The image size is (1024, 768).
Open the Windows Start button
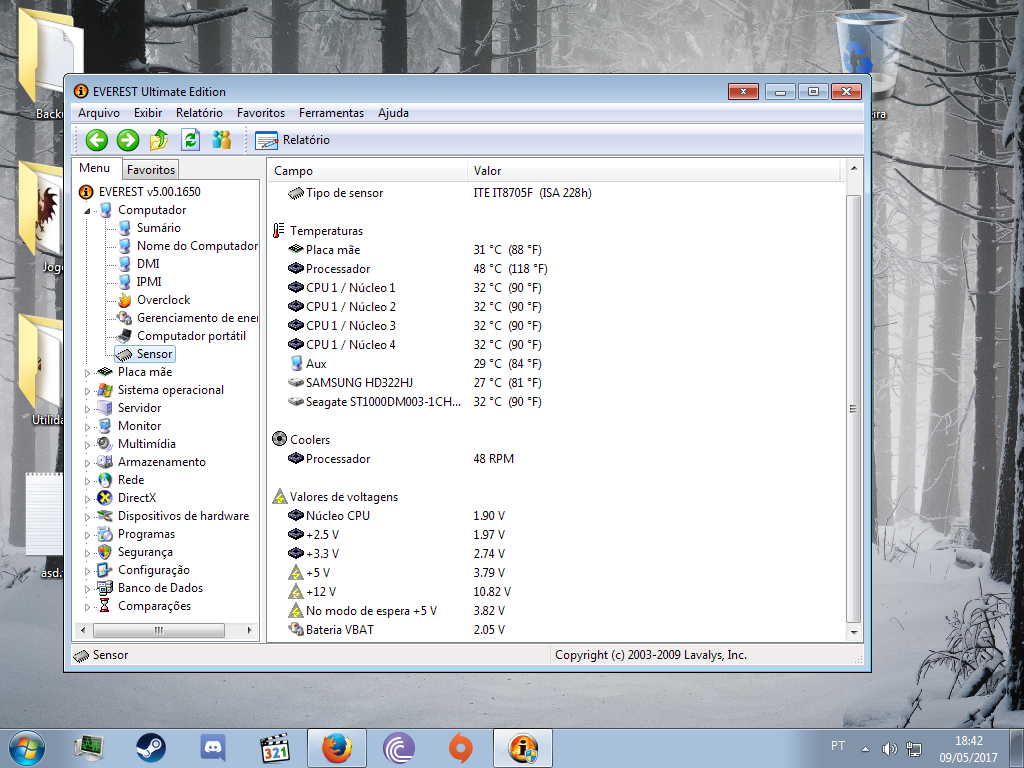[26, 748]
